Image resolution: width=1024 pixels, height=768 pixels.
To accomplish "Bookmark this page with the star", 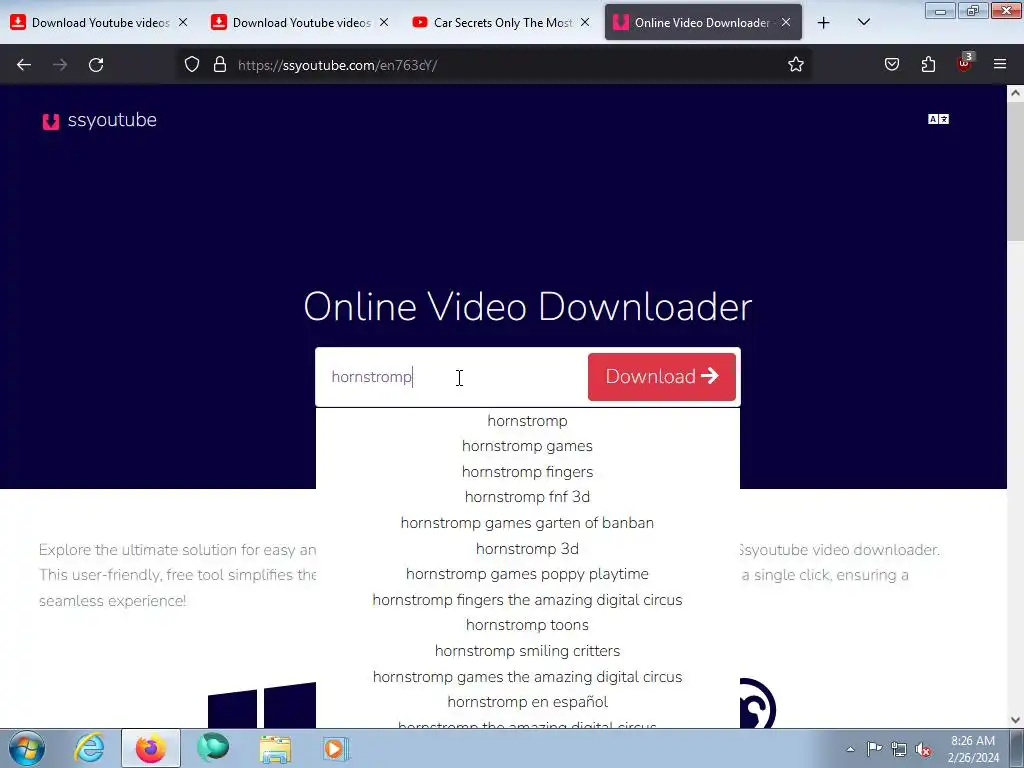I will [795, 65].
